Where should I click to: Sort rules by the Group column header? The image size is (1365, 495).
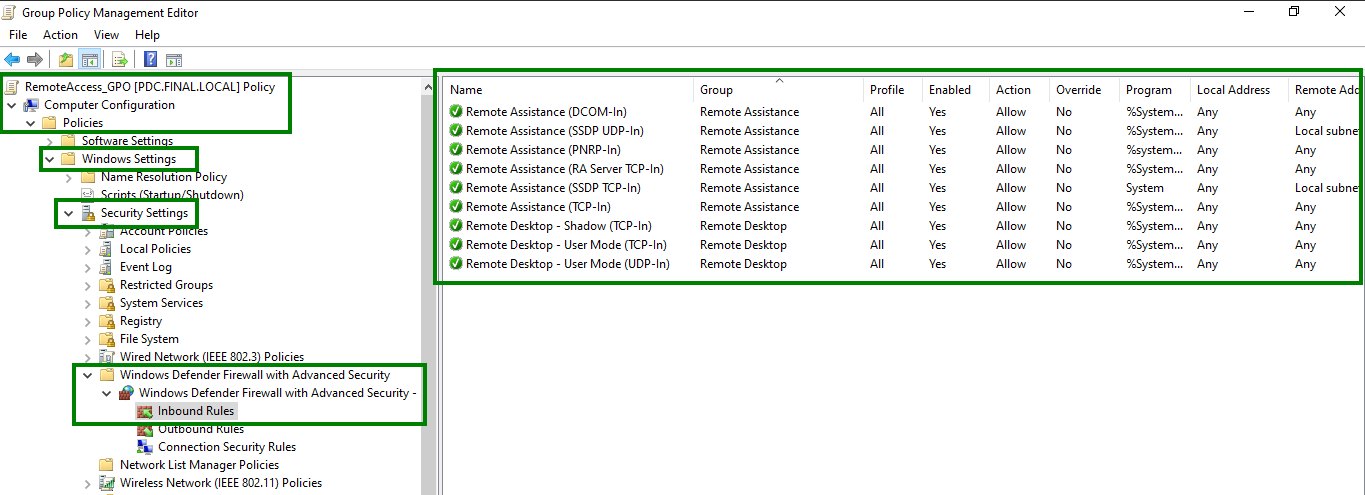pos(778,90)
